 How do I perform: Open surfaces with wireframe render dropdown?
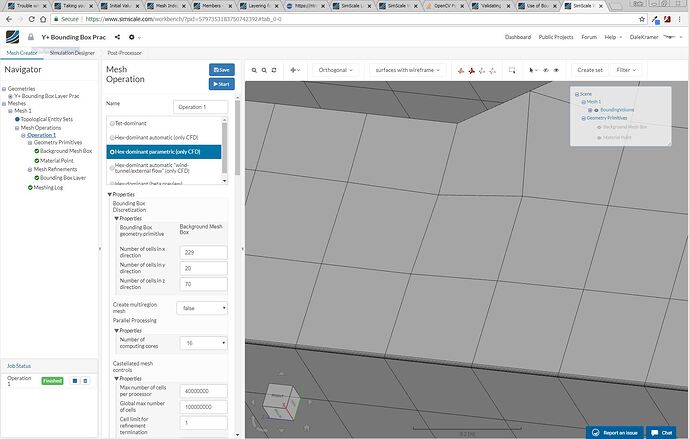coord(407,70)
